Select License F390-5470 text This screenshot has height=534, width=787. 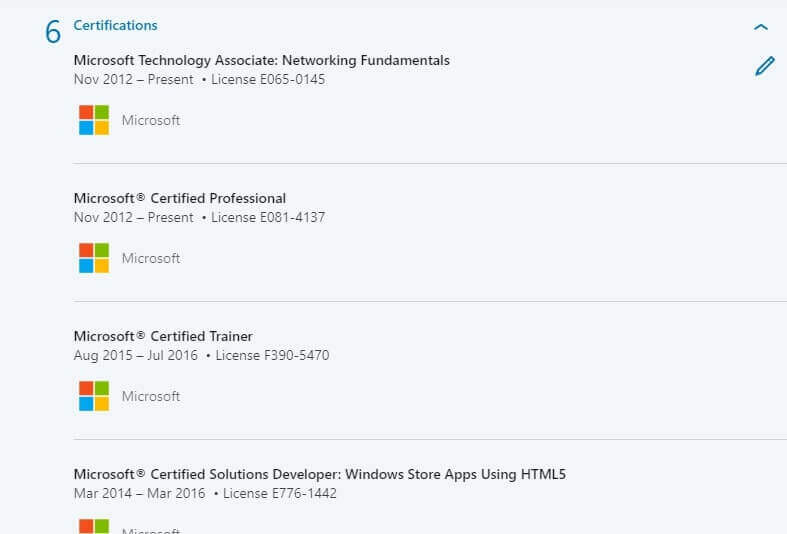[273, 355]
